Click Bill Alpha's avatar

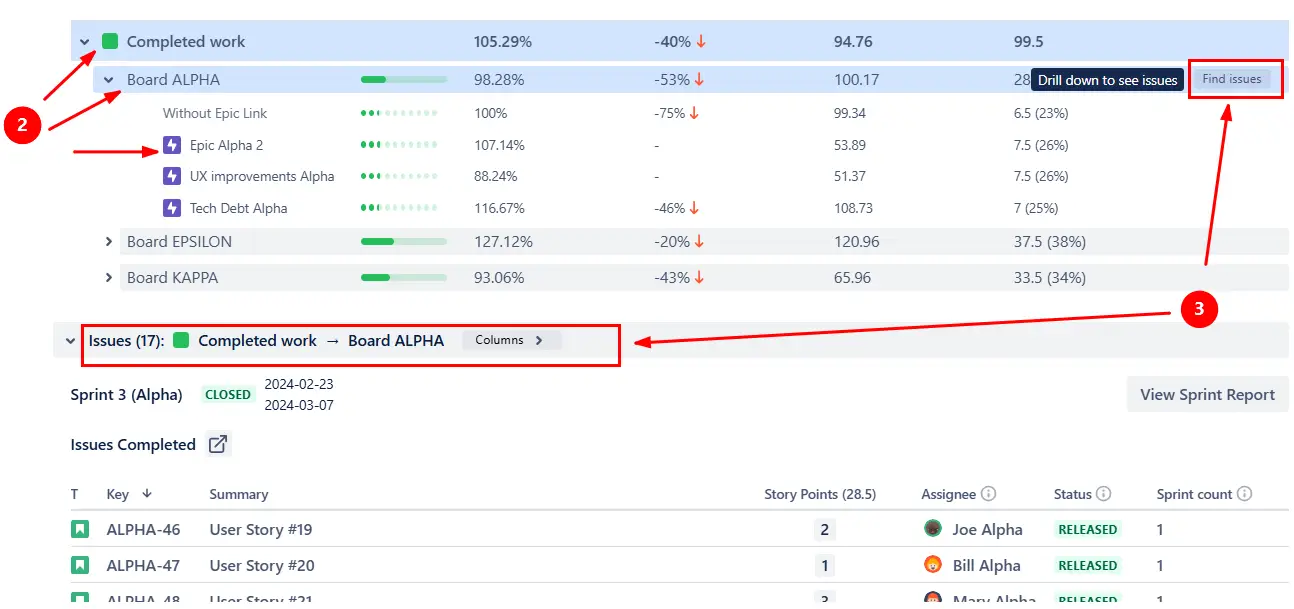933,565
